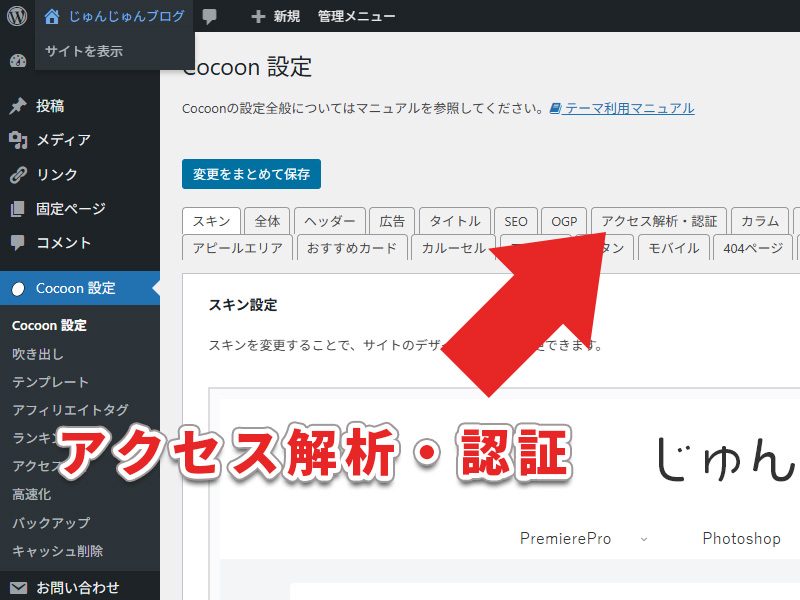Switch to the おすすめカード tab

[352, 248]
